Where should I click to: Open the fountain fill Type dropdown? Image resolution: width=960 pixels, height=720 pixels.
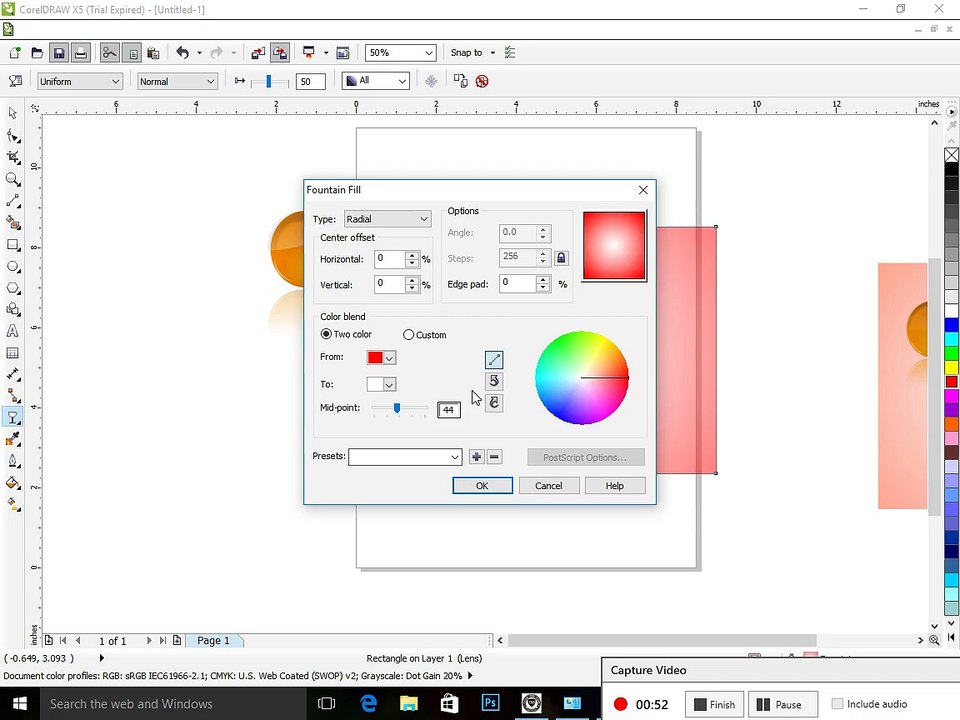click(387, 219)
